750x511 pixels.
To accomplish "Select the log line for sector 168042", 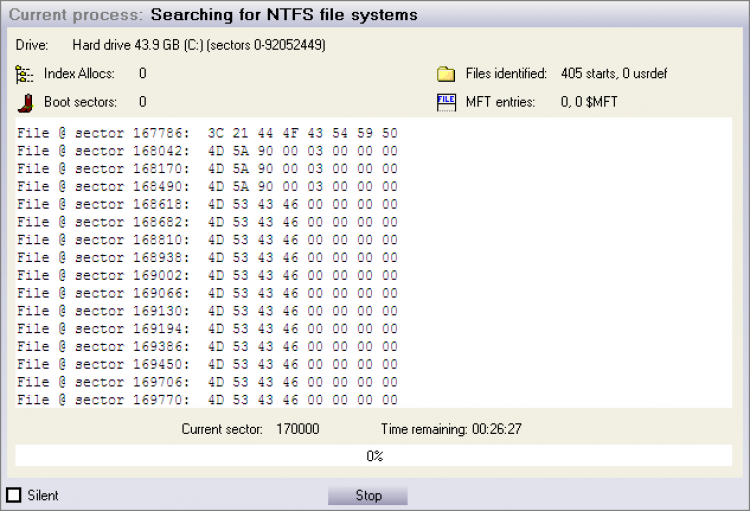I will pyautogui.click(x=207, y=151).
